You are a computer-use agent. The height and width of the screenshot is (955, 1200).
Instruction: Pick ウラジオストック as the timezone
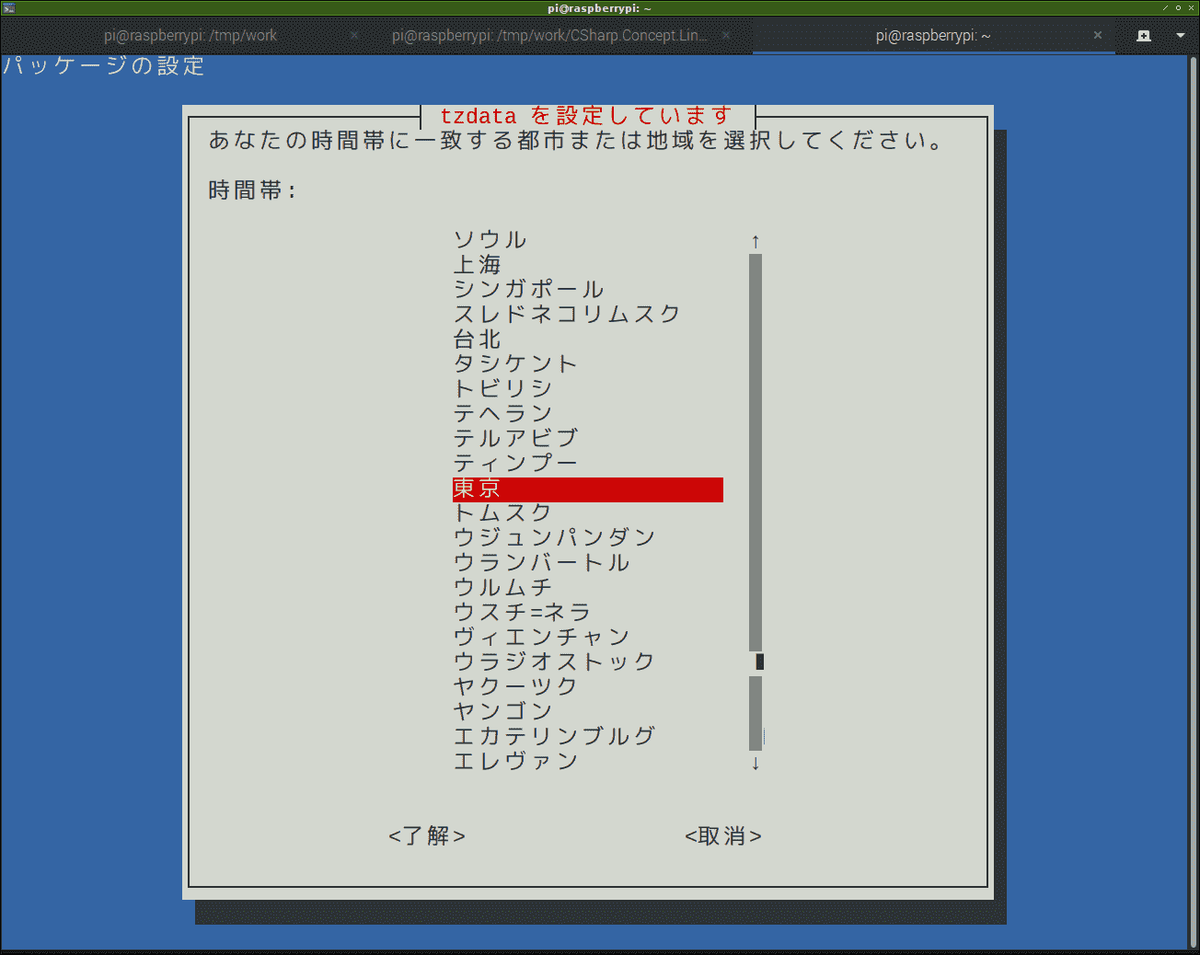click(x=555, y=662)
